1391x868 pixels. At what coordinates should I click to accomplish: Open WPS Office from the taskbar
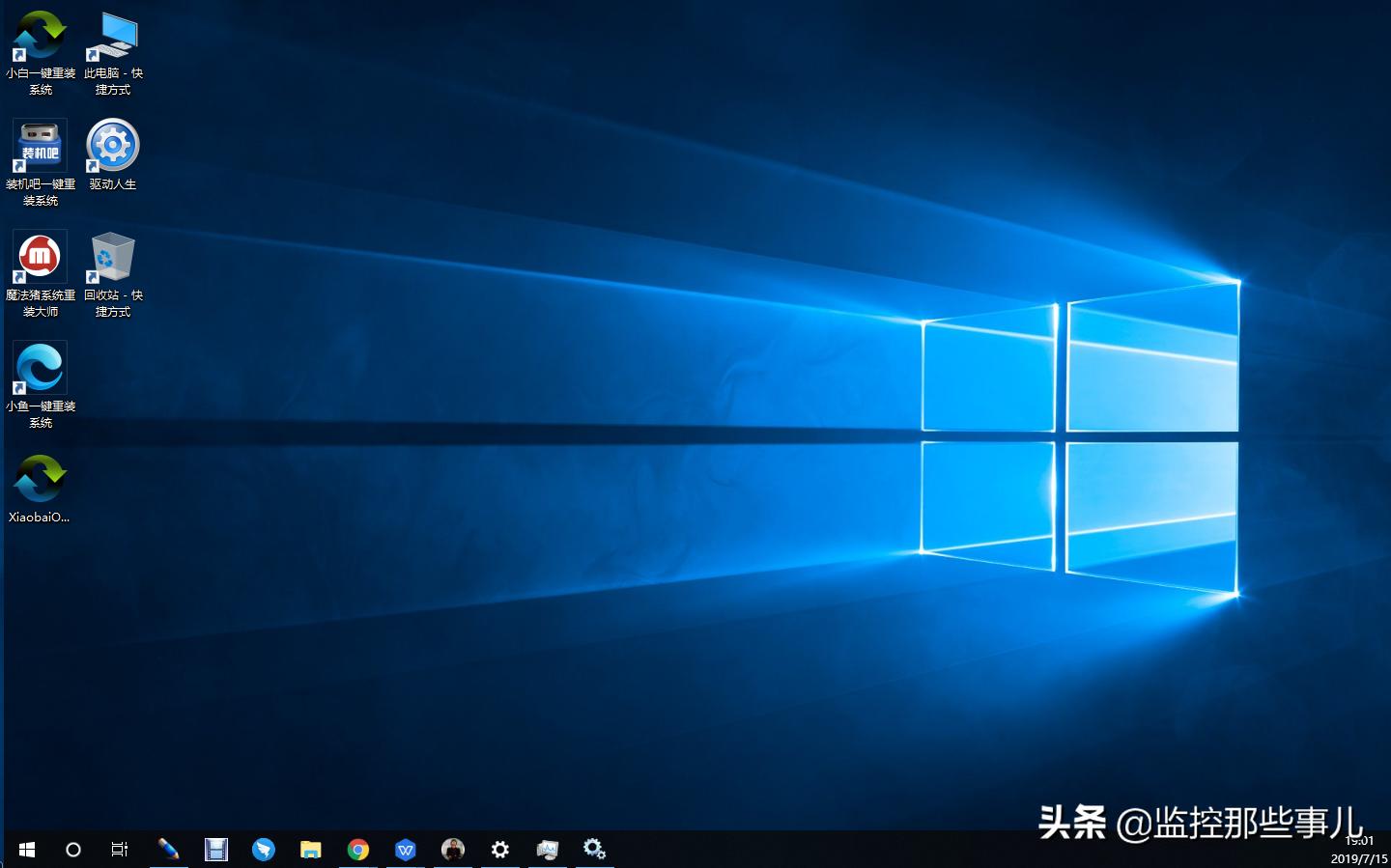click(405, 849)
